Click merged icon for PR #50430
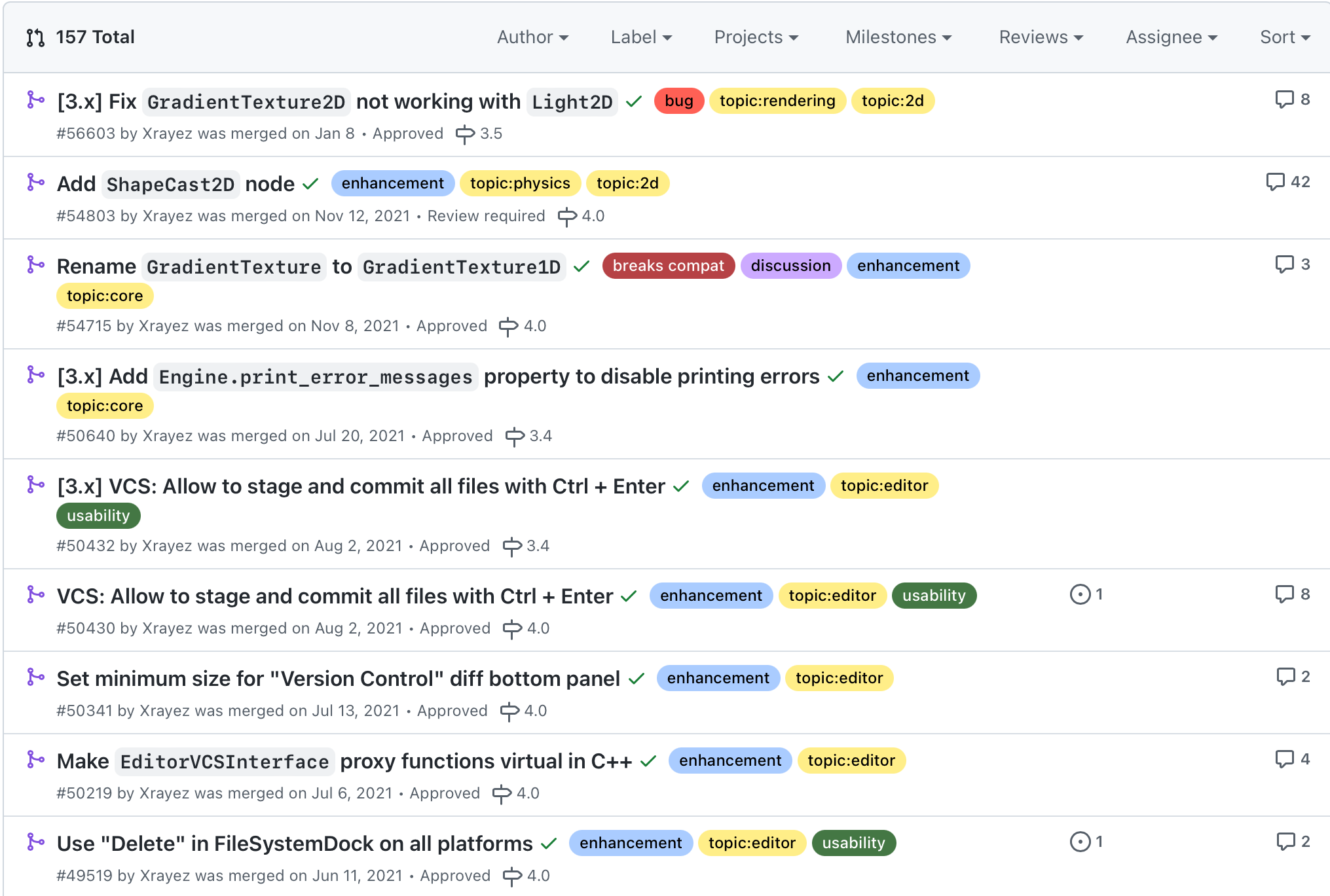The width and height of the screenshot is (1330, 896). tap(35, 595)
